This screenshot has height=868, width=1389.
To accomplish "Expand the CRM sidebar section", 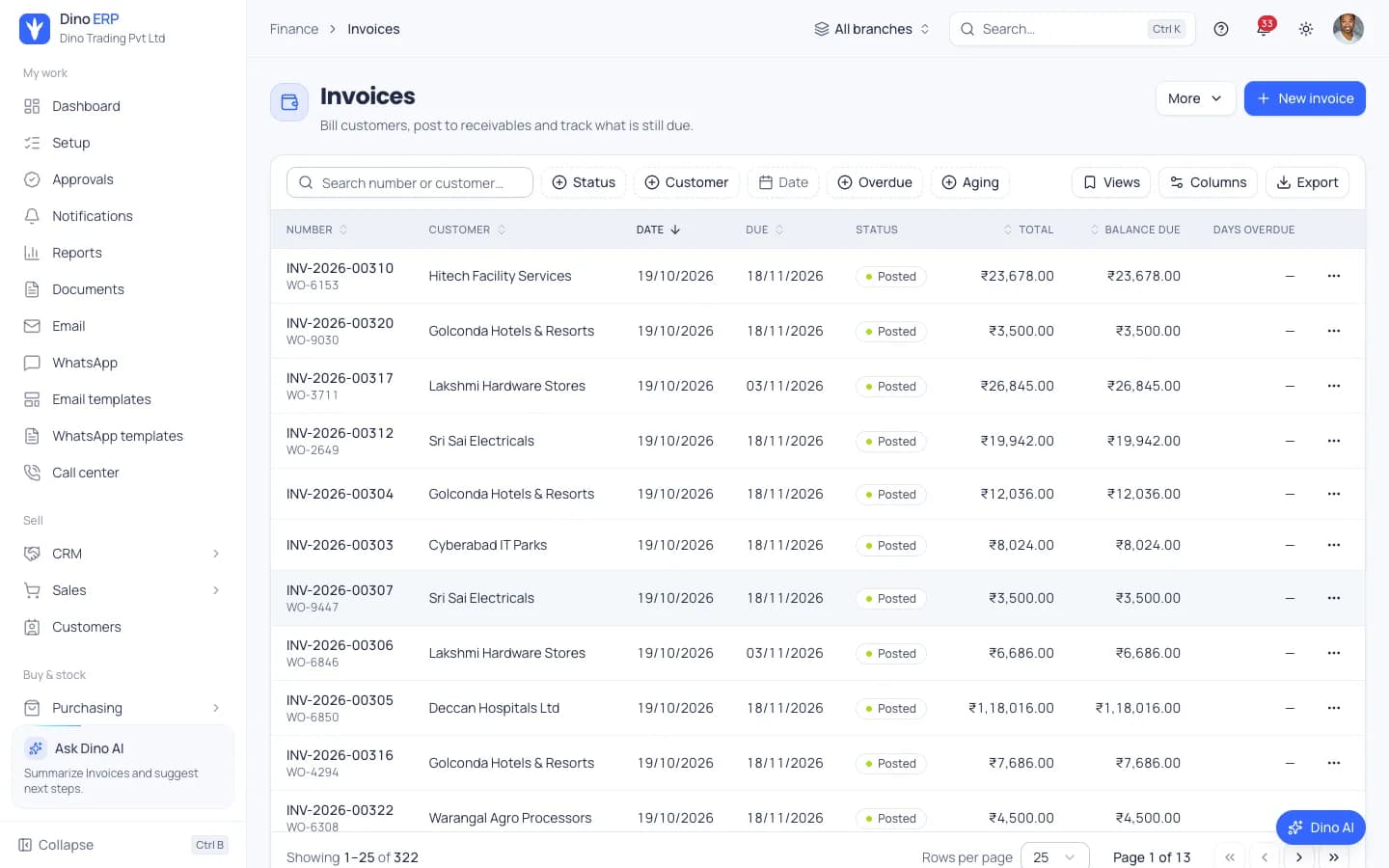I will coord(123,554).
